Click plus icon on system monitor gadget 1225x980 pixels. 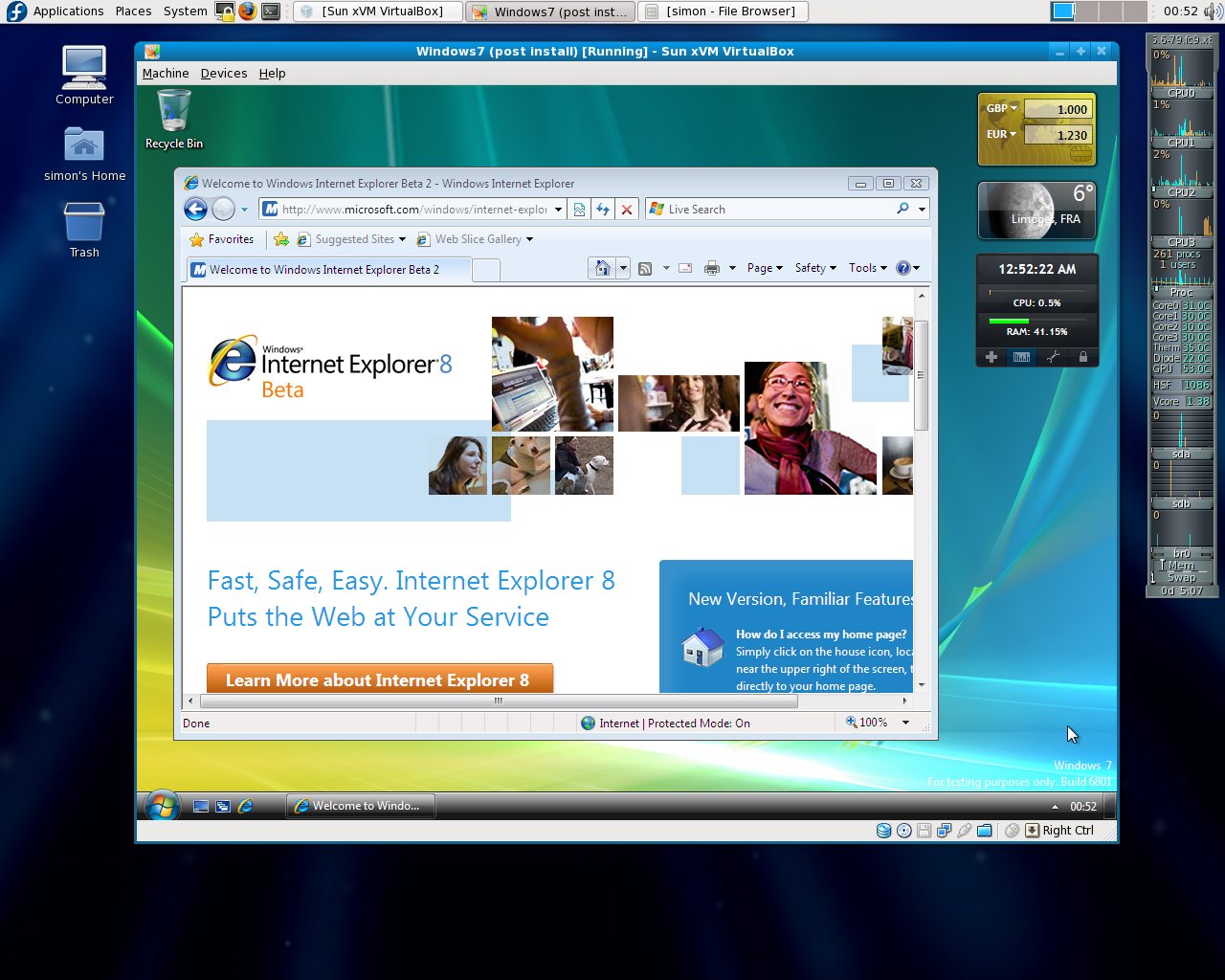point(991,357)
